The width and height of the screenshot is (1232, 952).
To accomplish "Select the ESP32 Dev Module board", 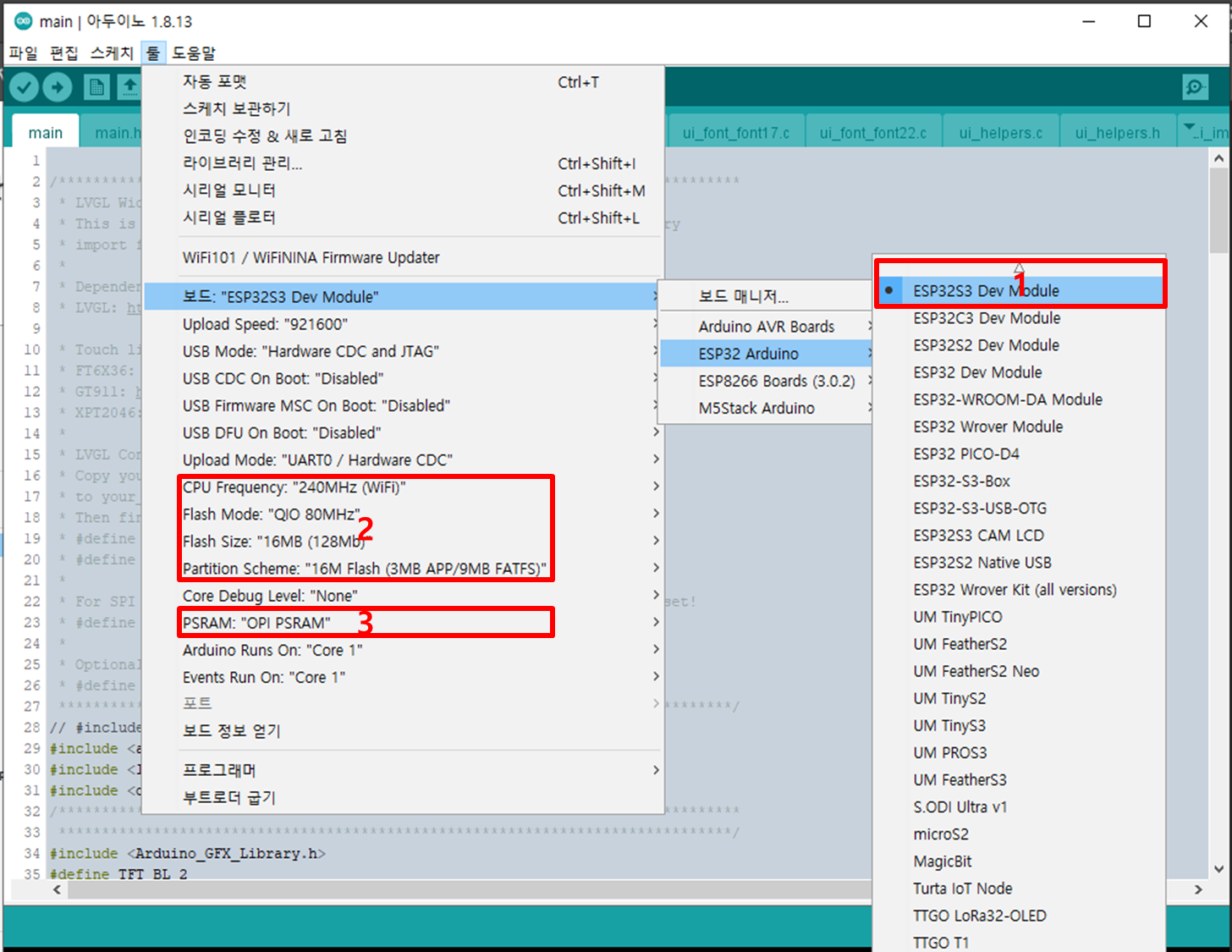I will 1020,372.
